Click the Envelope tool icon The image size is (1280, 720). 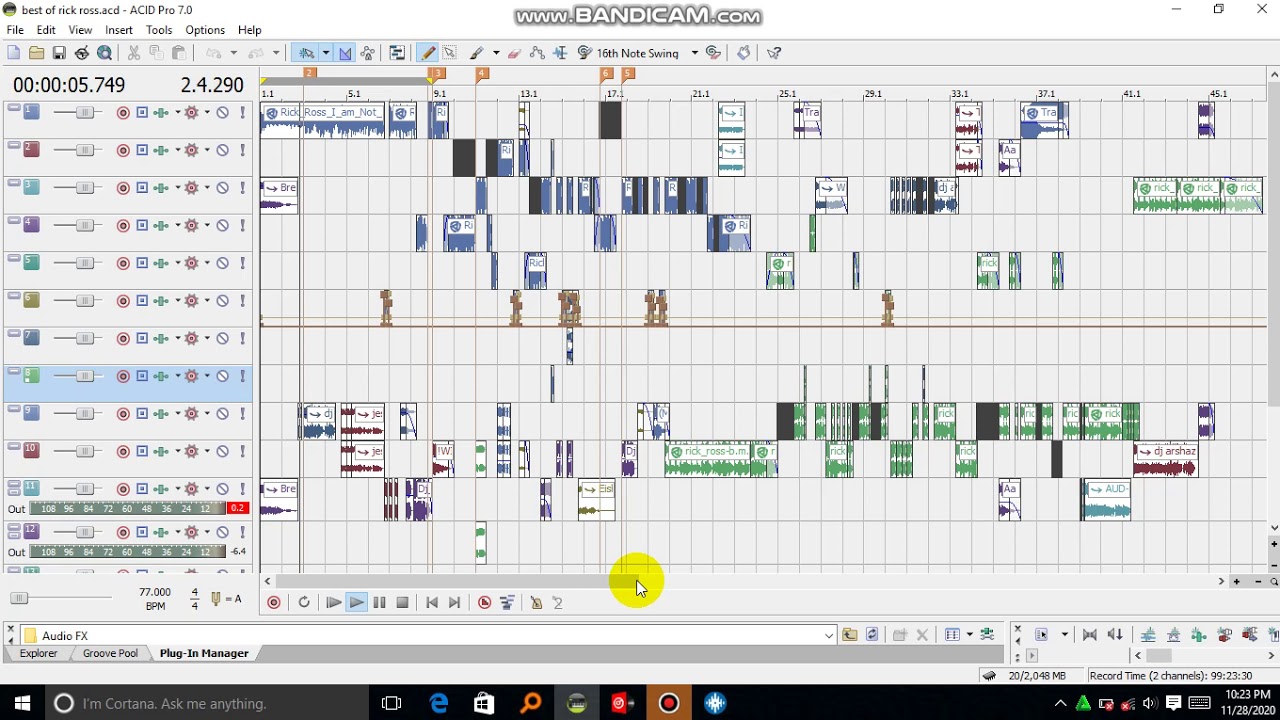point(537,53)
